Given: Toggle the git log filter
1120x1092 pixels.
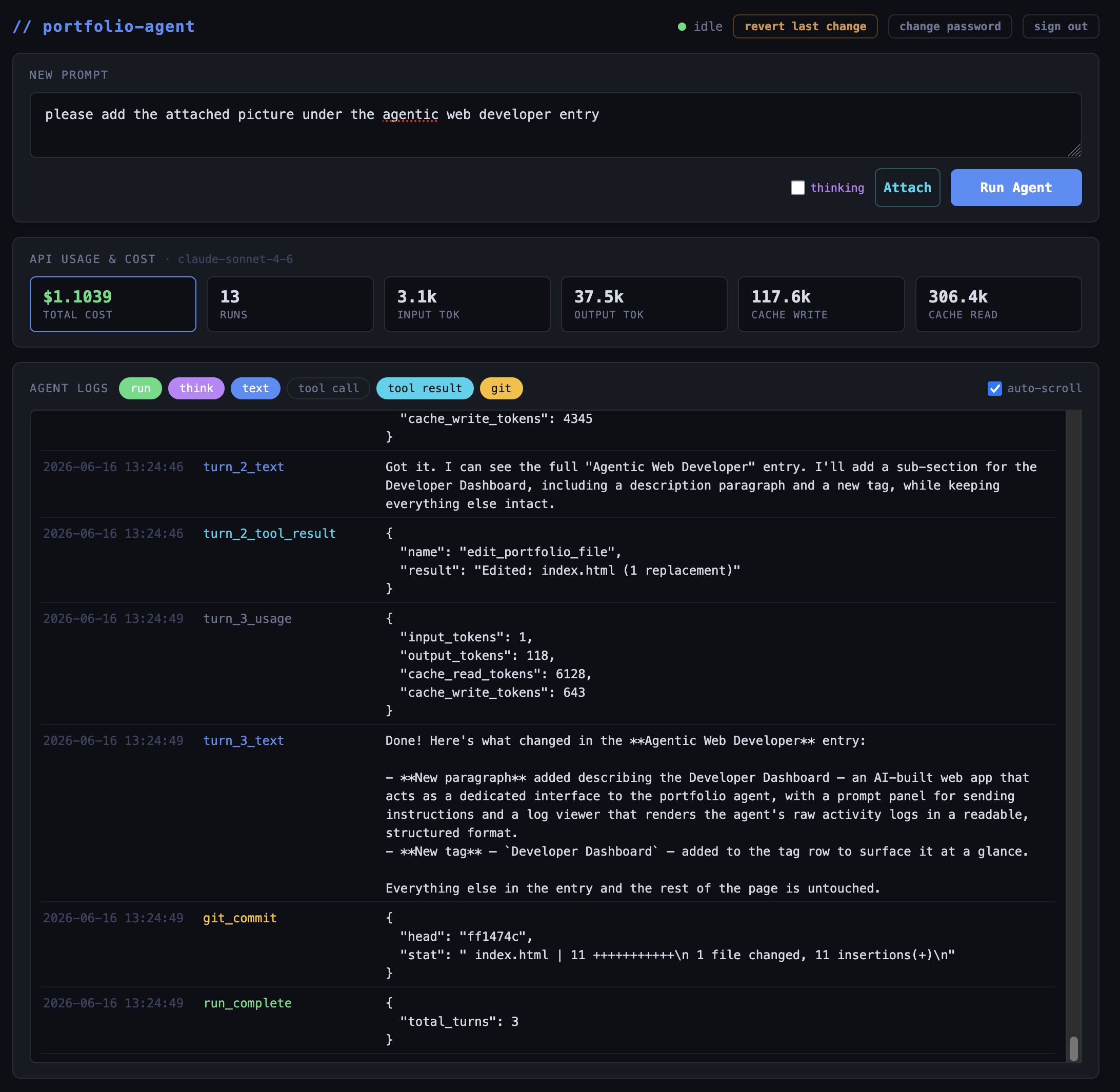Looking at the screenshot, I should pos(501,388).
